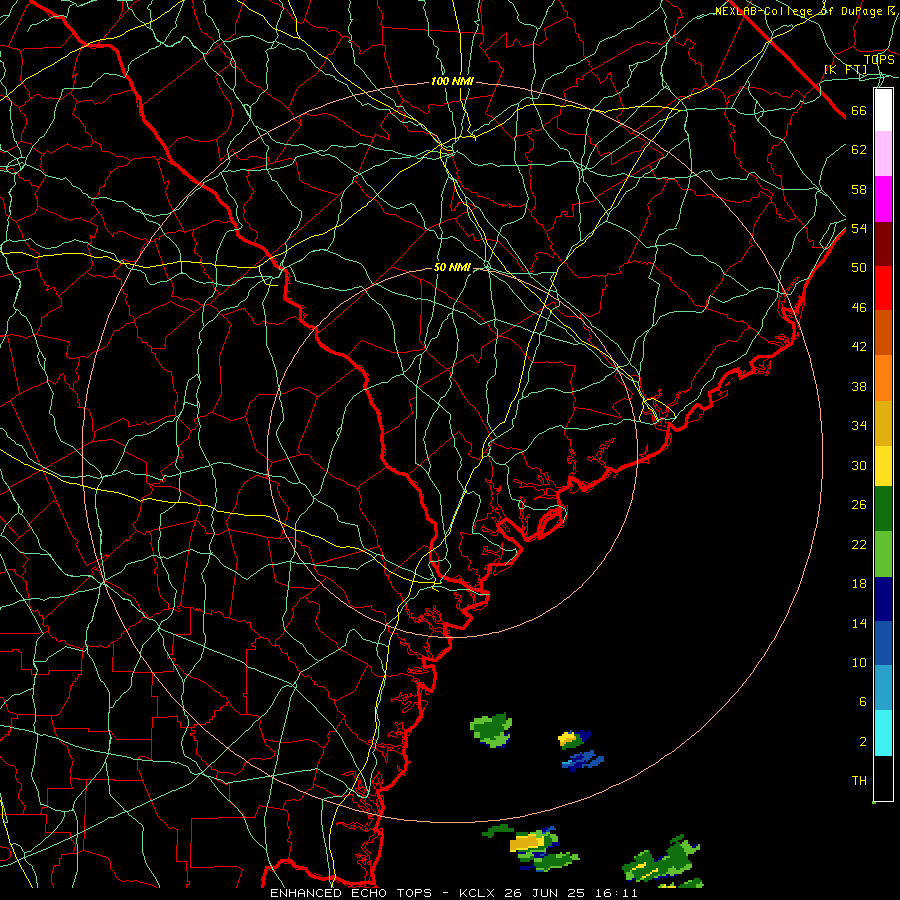This screenshot has width=900, height=900.
Task: Click the legend value 22
Action: 859,544
